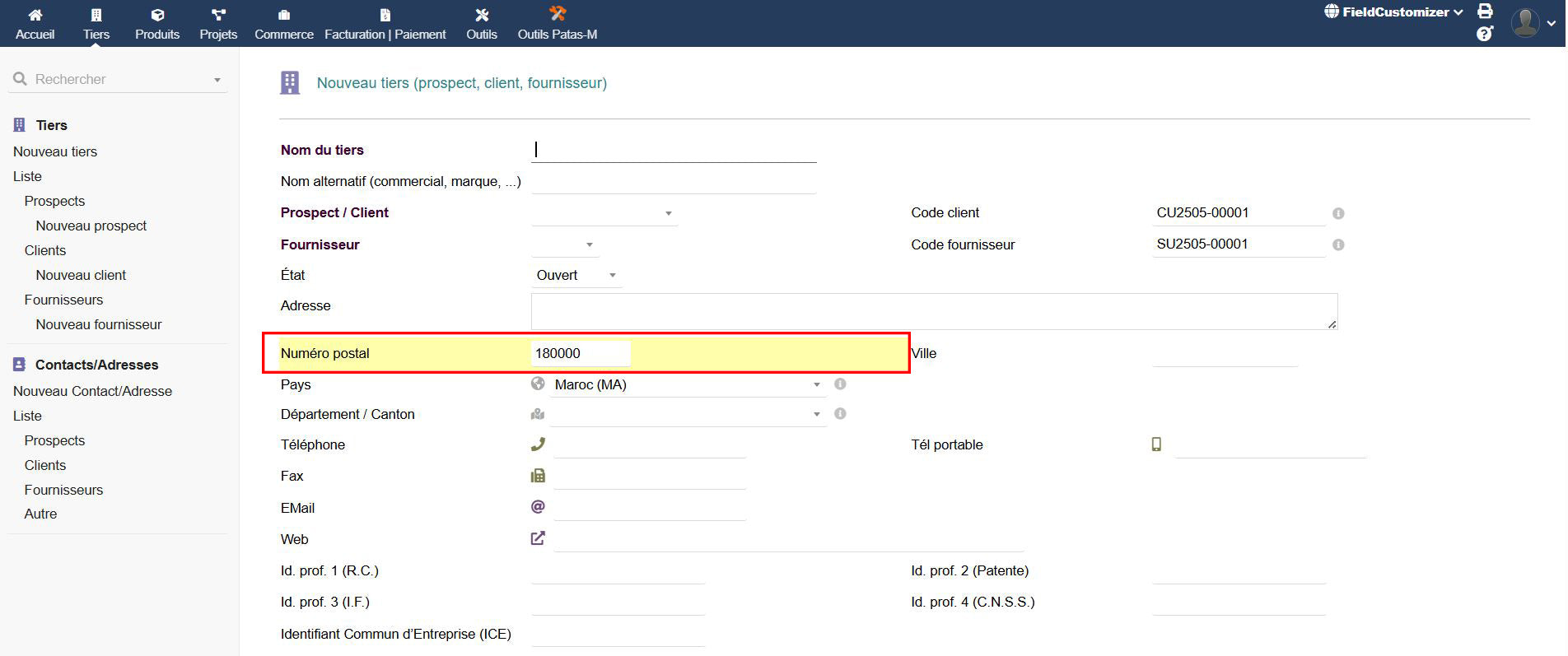Click the user avatar in top right
This screenshot has height=656, width=1568.
[1525, 22]
